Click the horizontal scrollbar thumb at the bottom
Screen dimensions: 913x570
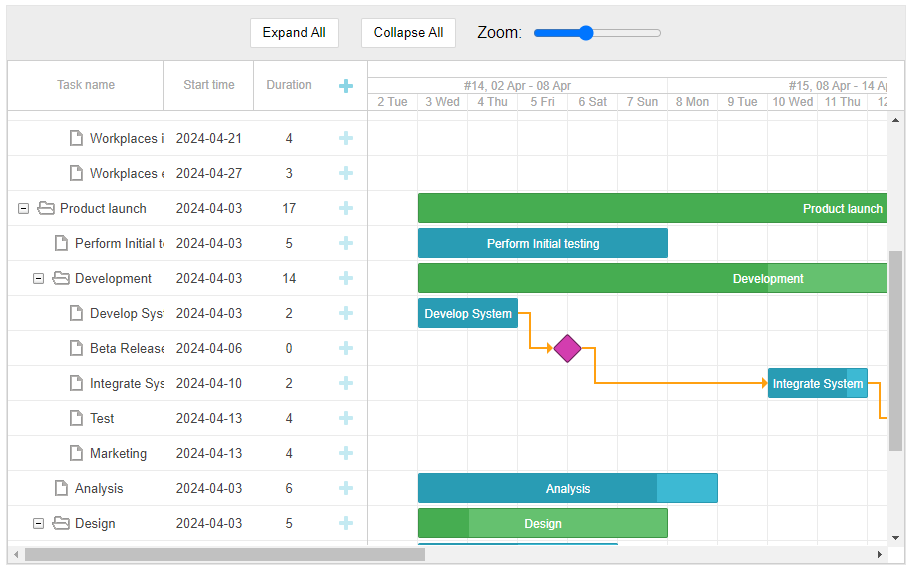[x=225, y=554]
